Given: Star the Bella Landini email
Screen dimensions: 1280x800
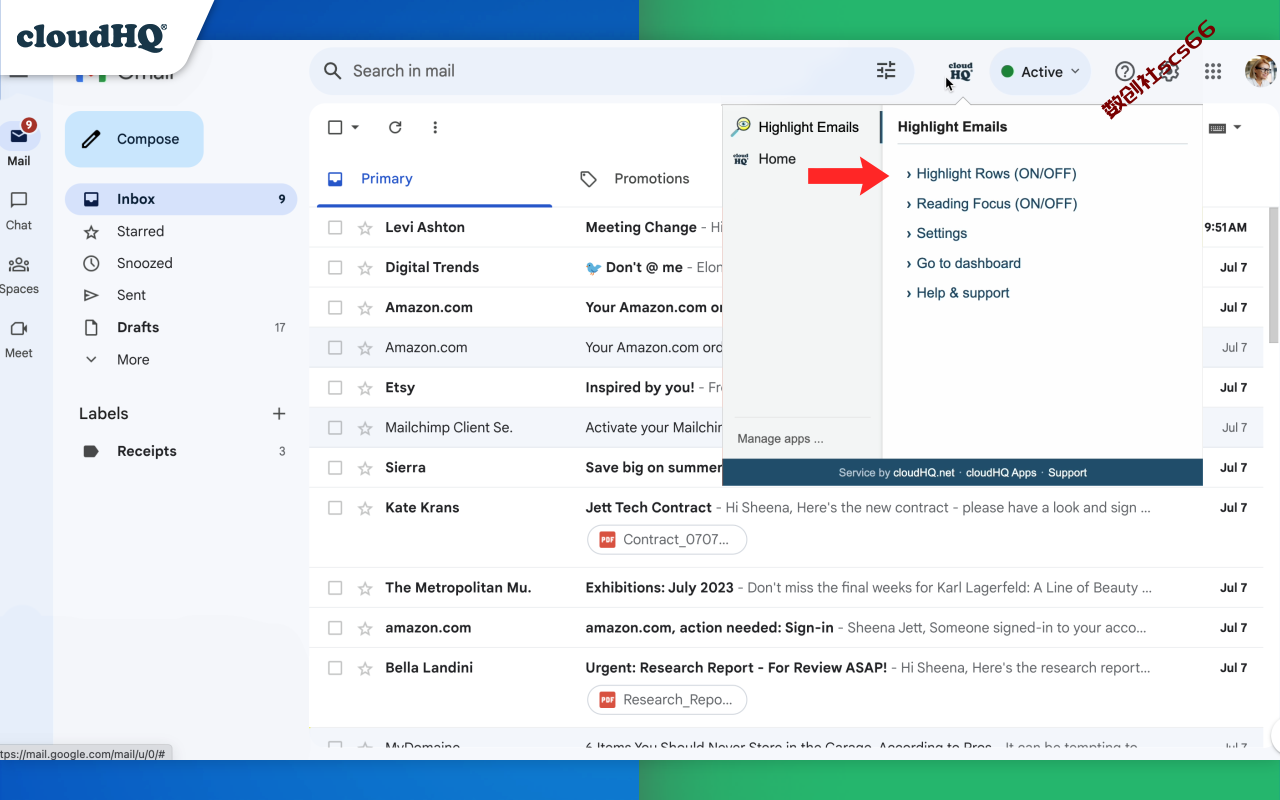Looking at the screenshot, I should tap(365, 667).
